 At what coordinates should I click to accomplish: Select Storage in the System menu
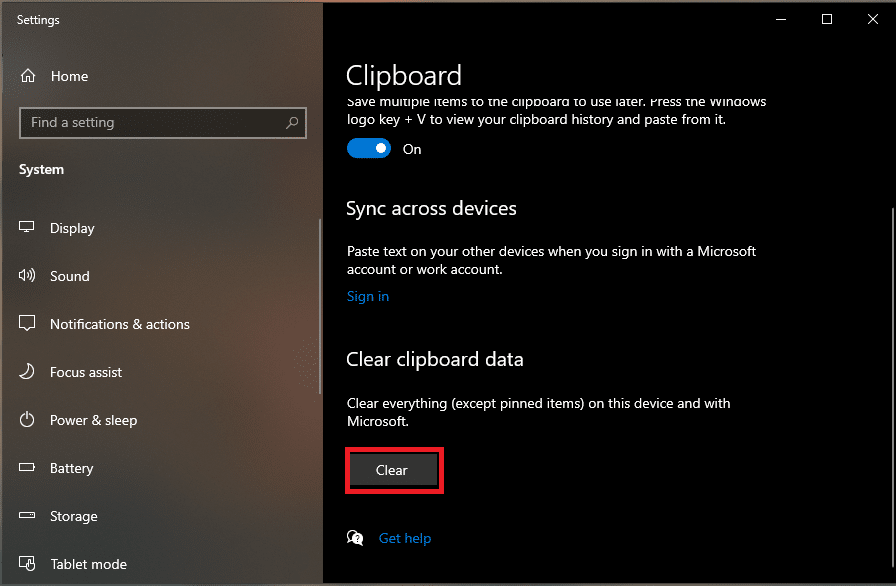74,515
